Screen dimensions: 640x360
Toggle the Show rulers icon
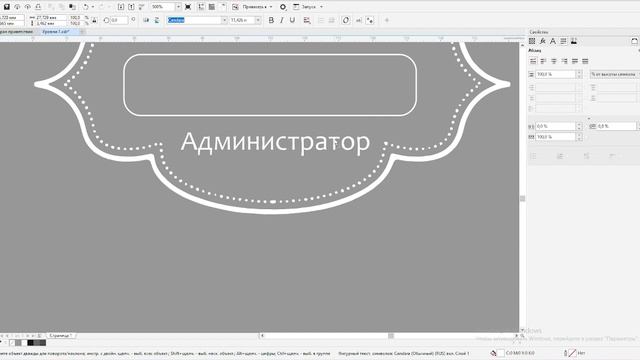tap(201, 7)
